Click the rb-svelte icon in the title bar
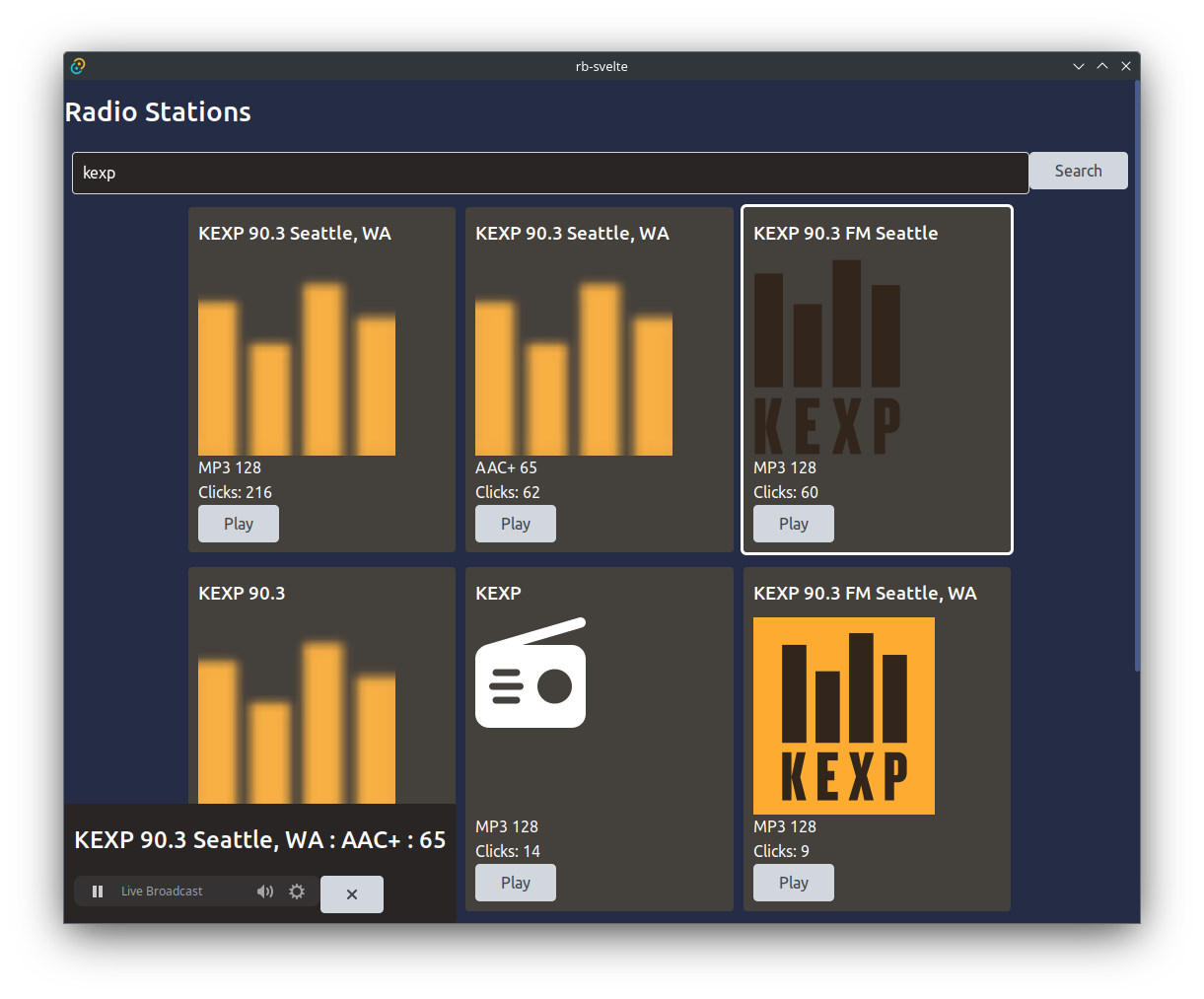 tap(77, 66)
